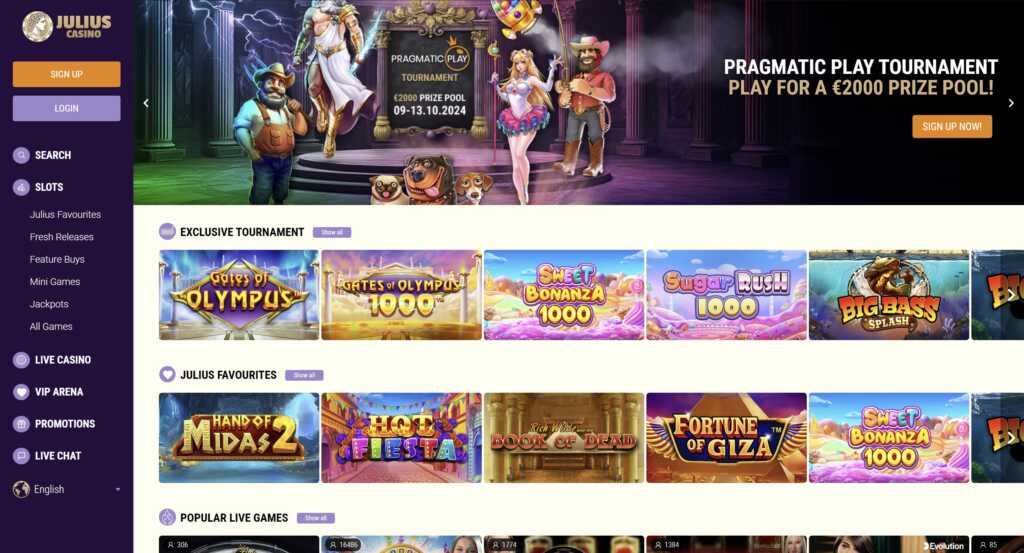Image resolution: width=1024 pixels, height=553 pixels.
Task: Open the Live Casino icon
Action: click(x=21, y=360)
